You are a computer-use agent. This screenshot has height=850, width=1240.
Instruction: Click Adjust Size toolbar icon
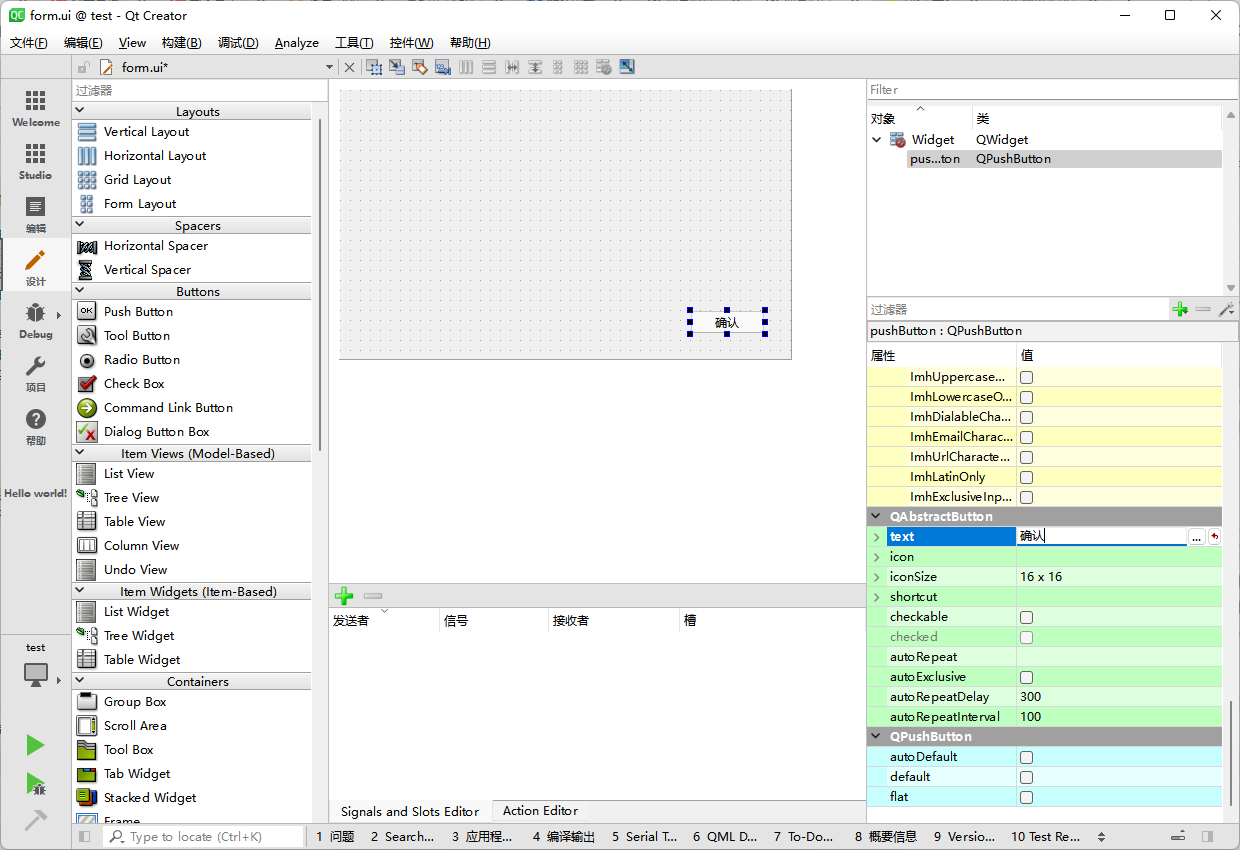coord(627,67)
